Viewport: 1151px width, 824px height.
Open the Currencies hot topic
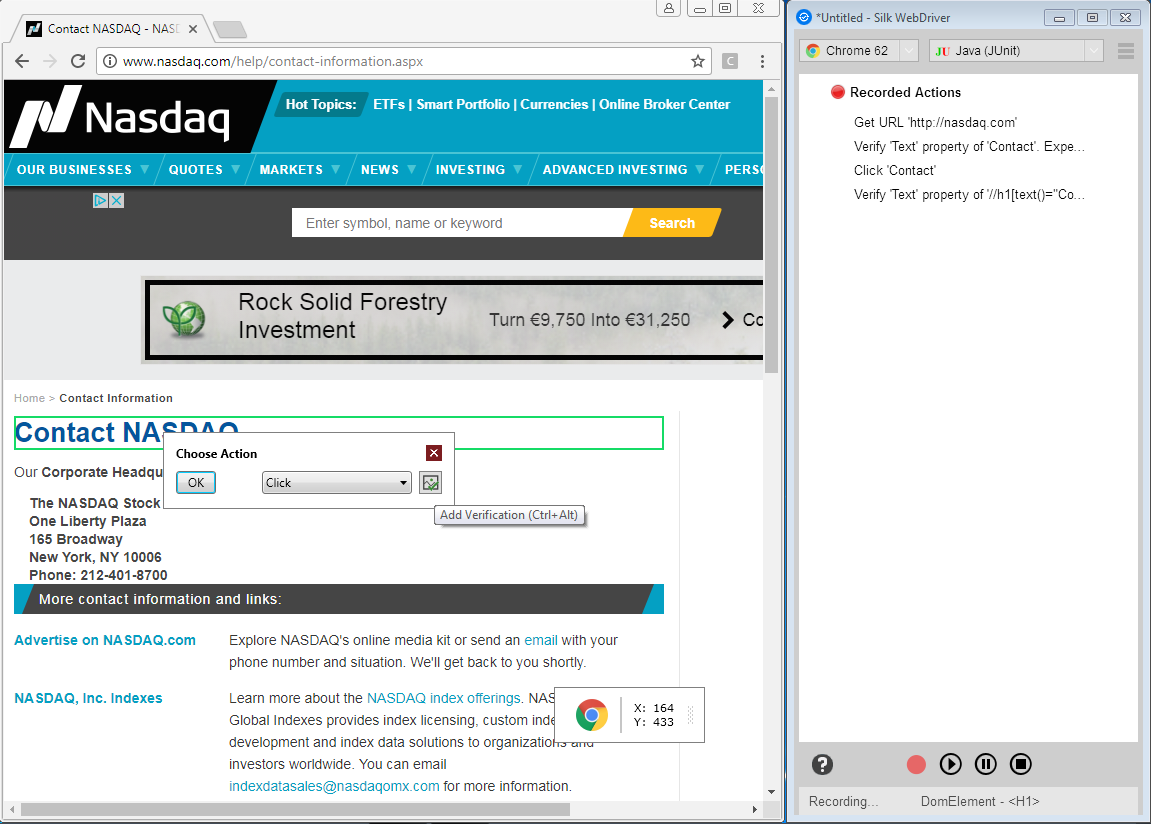pyautogui.click(x=554, y=104)
